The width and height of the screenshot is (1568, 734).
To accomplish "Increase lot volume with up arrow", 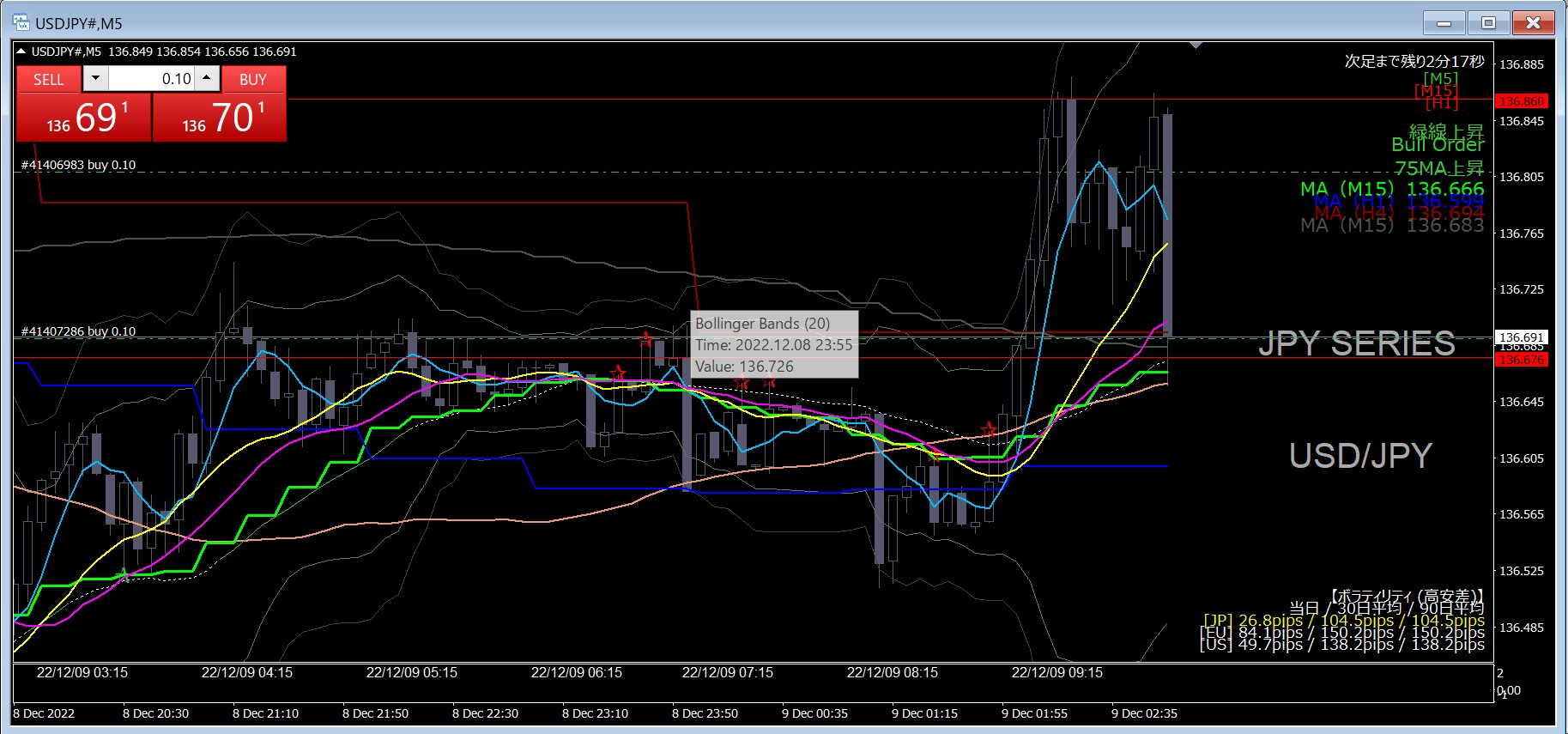I will [x=207, y=79].
